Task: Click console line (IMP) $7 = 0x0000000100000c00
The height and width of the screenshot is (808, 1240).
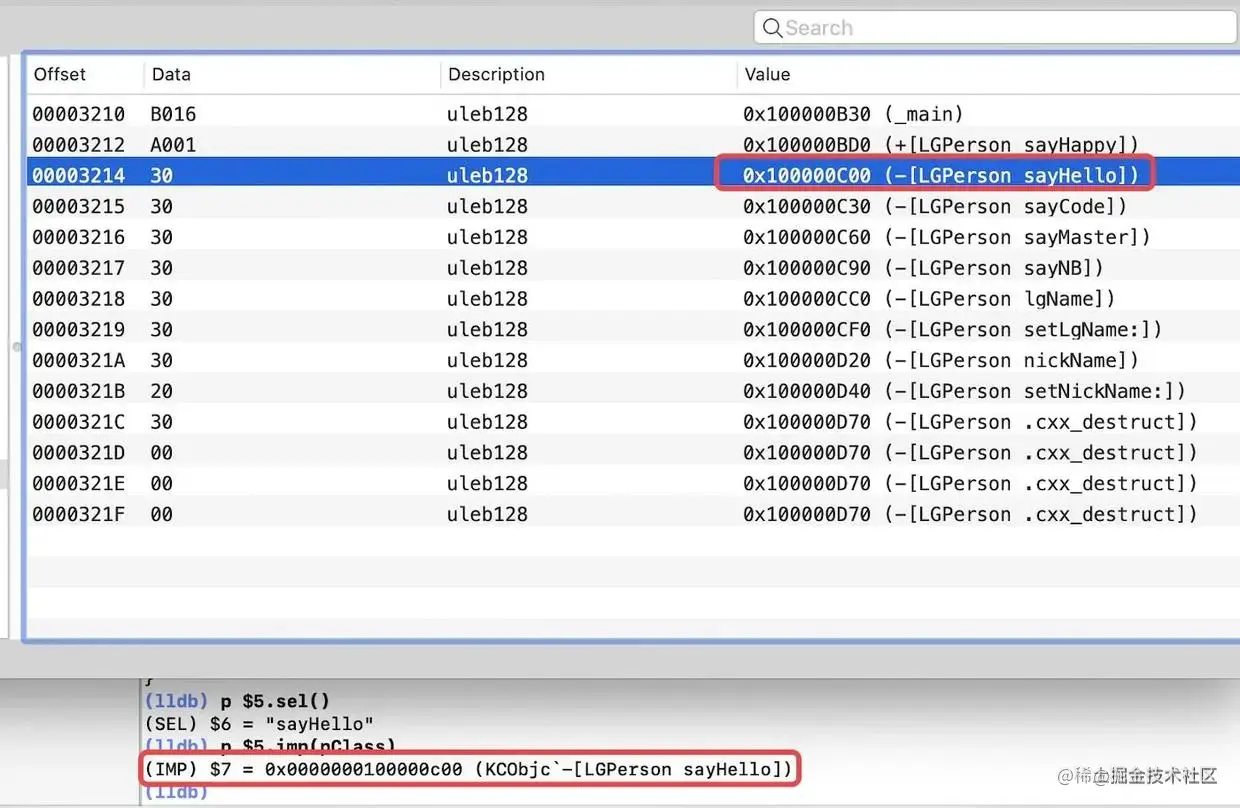Action: coord(468,769)
